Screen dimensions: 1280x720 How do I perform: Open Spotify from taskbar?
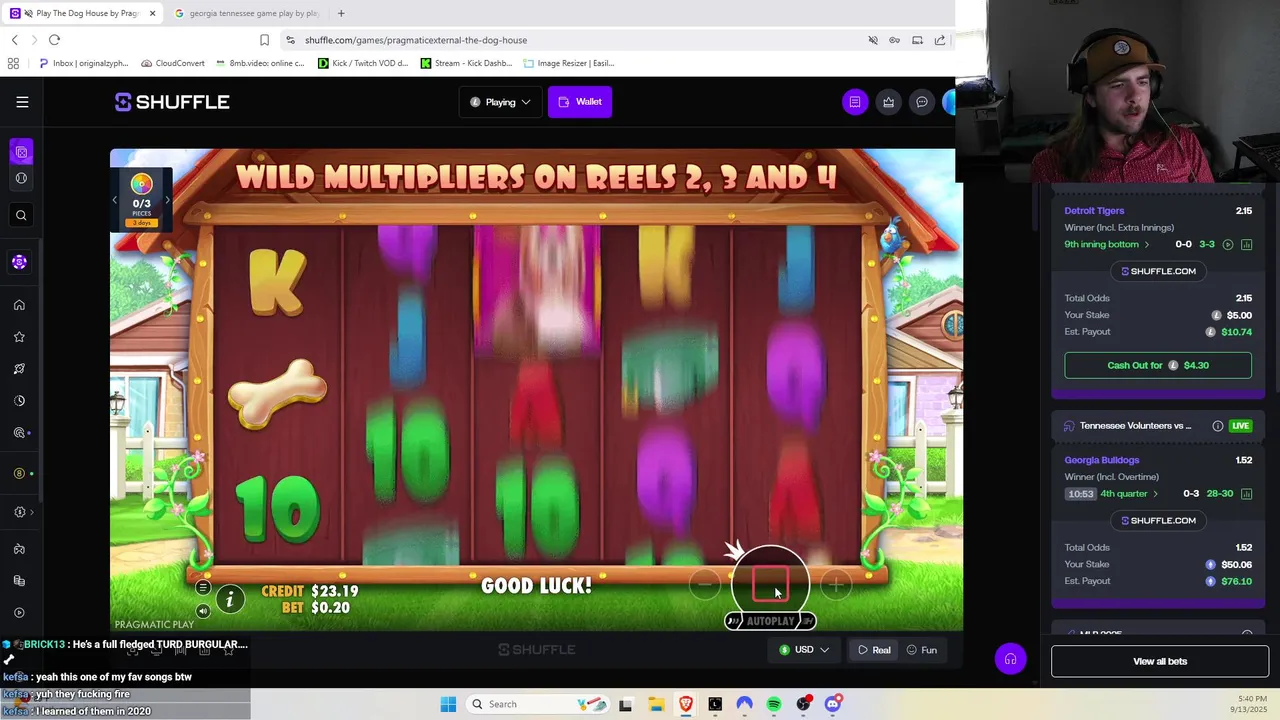(x=774, y=704)
